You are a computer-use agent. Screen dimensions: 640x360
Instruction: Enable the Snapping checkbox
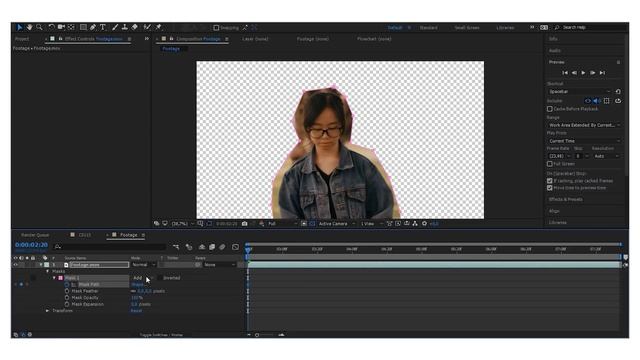tap(216, 28)
